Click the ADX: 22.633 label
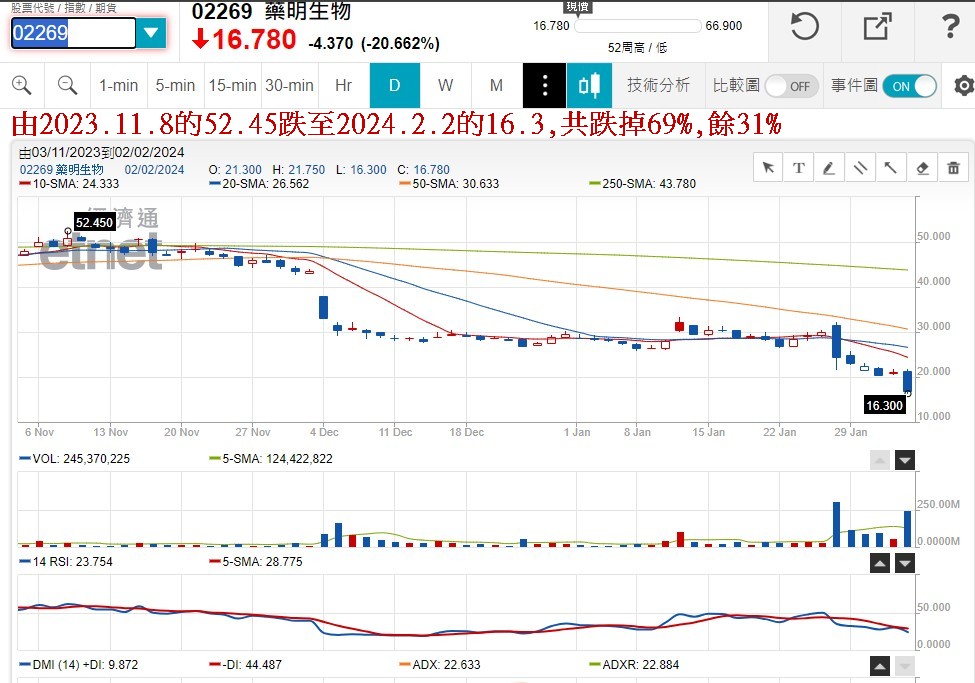This screenshot has width=975, height=683. [440, 664]
